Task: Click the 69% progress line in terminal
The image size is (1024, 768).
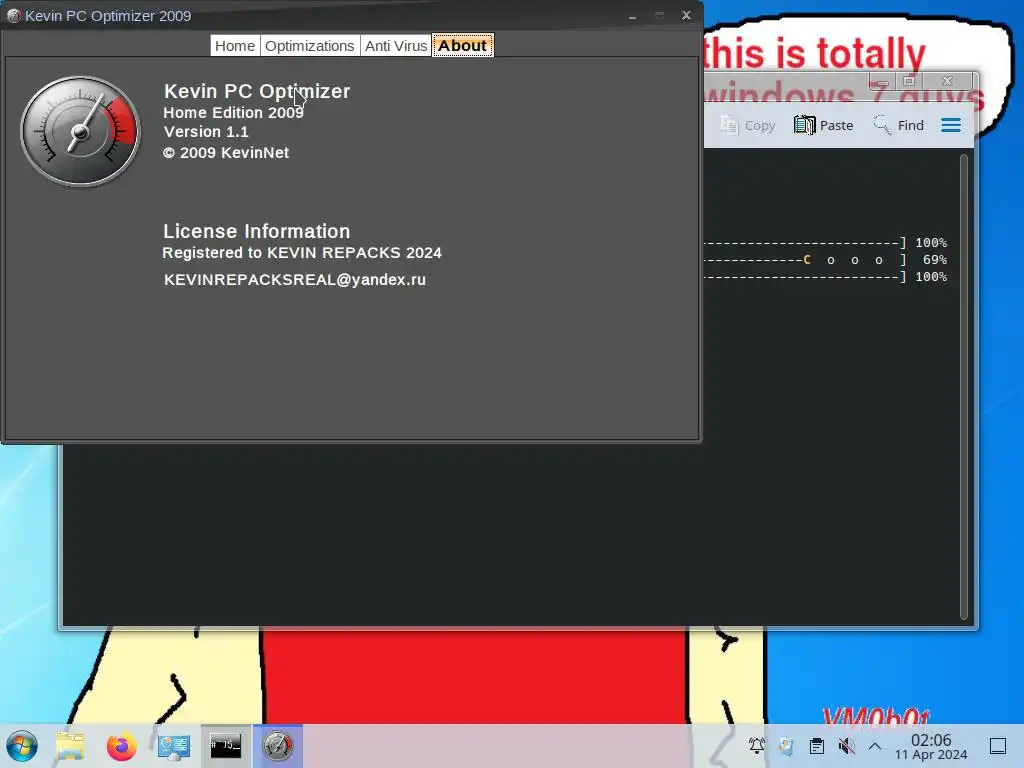Action: (x=825, y=260)
